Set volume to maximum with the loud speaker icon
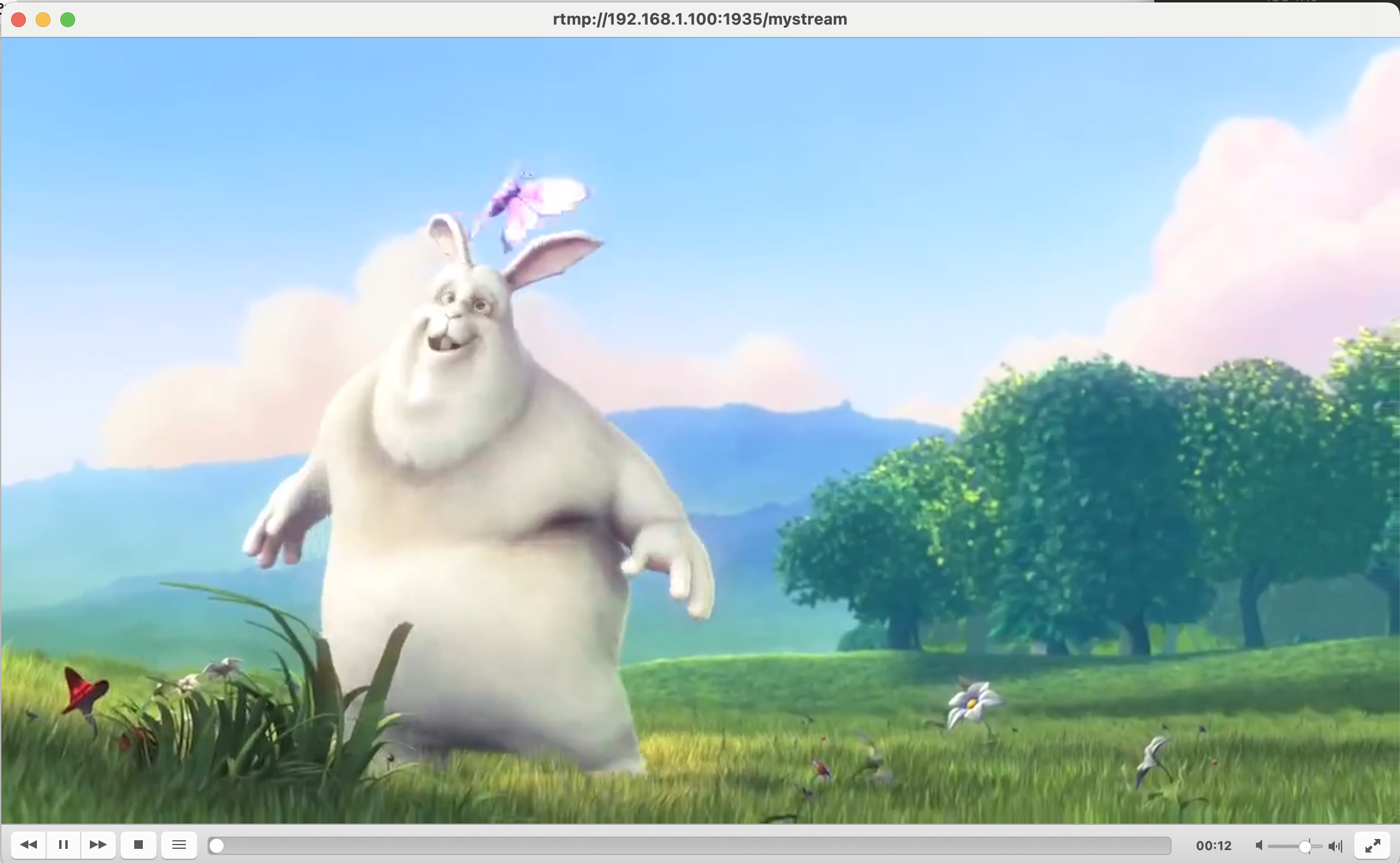The height and width of the screenshot is (863, 1400). (x=1335, y=846)
